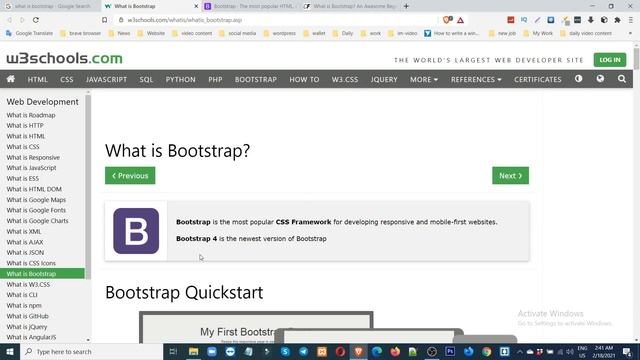Image resolution: width=640 pixels, height=360 pixels.
Task: Close the What is Bootstrap tab
Action: (196, 6)
